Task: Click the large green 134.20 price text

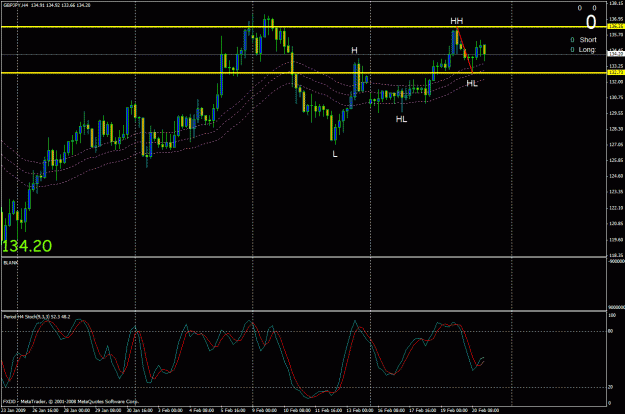Action: 27,246
